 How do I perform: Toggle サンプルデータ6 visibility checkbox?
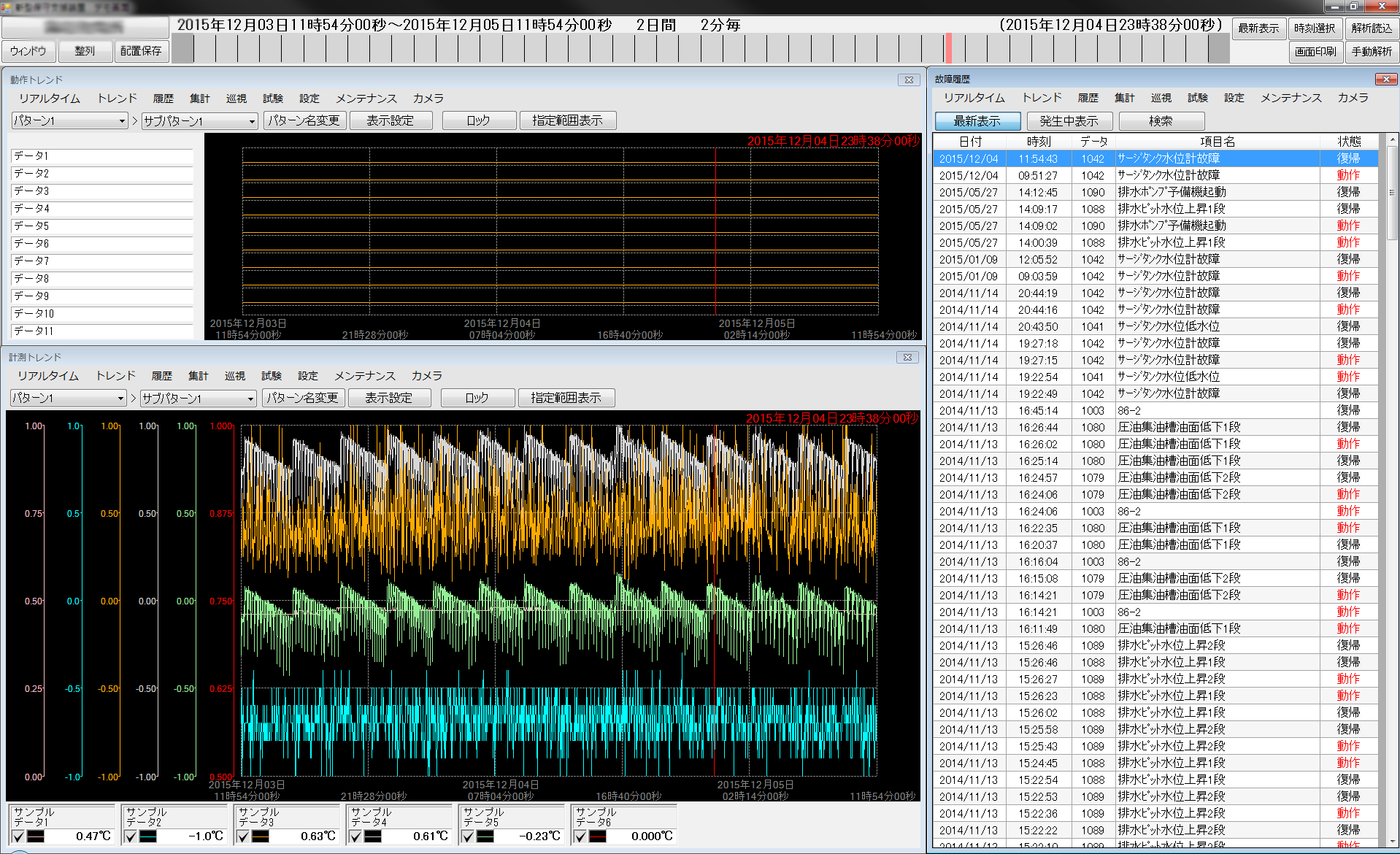click(580, 836)
